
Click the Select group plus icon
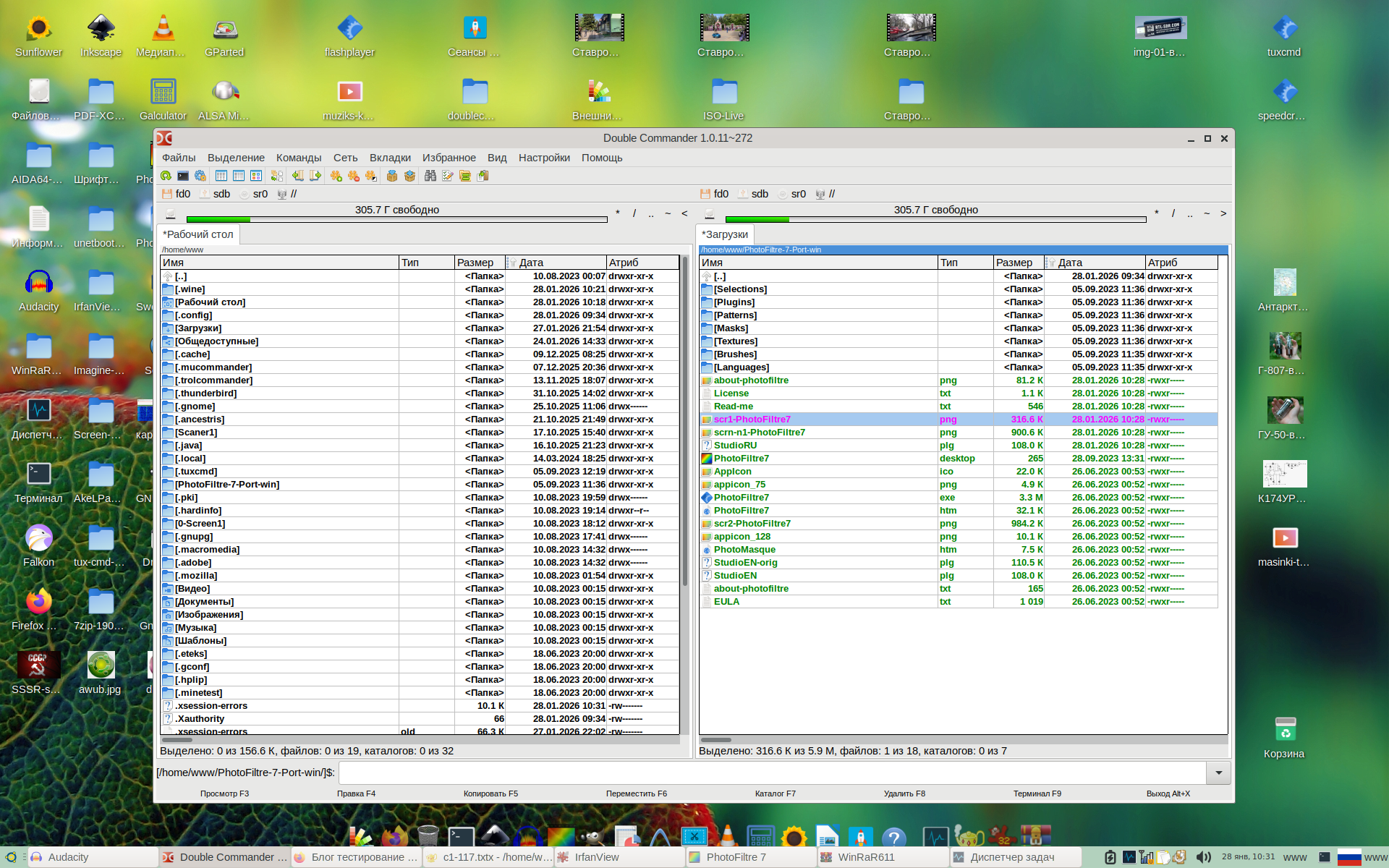[x=336, y=176]
